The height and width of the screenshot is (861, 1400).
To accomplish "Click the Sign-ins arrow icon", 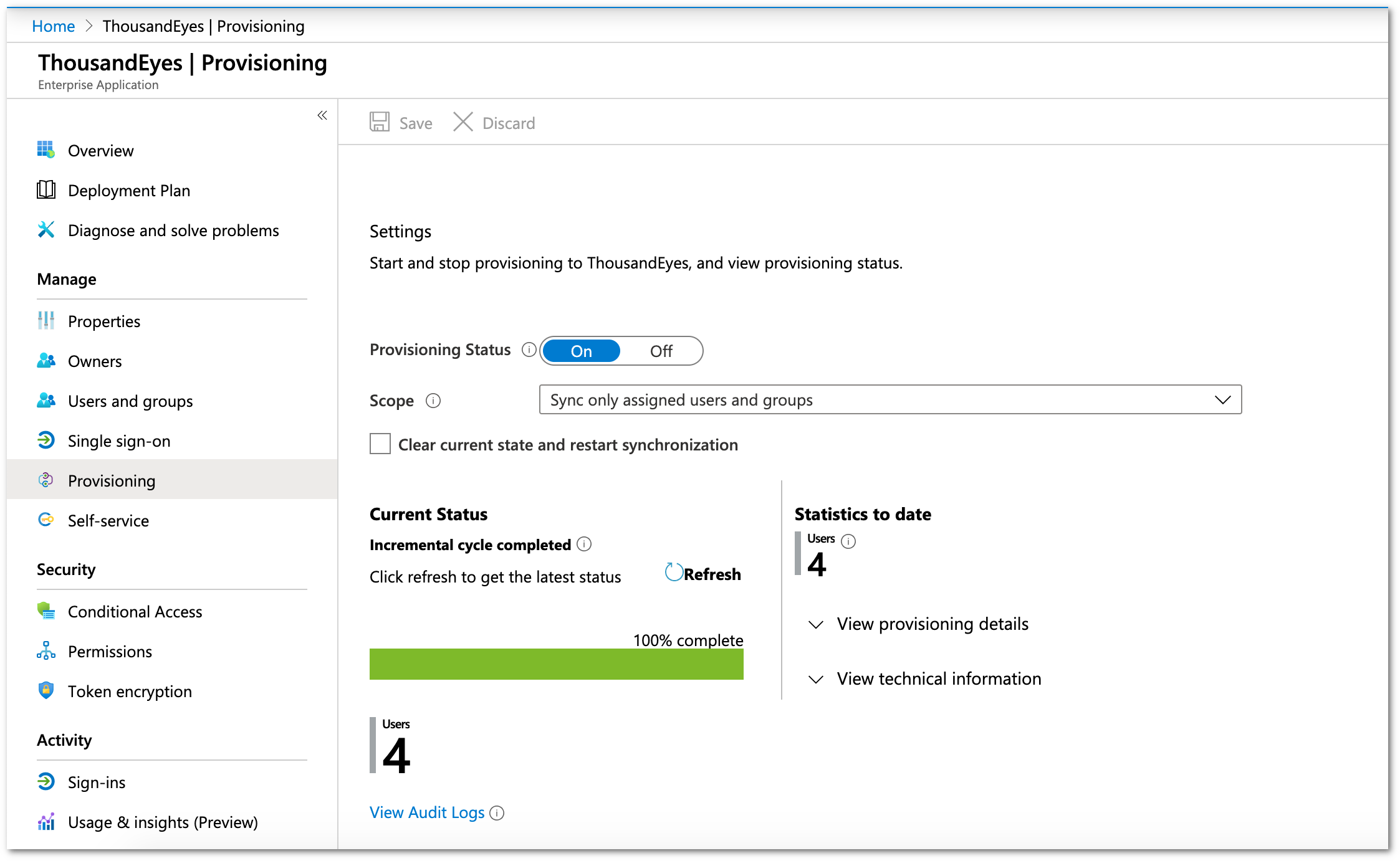I will click(46, 781).
